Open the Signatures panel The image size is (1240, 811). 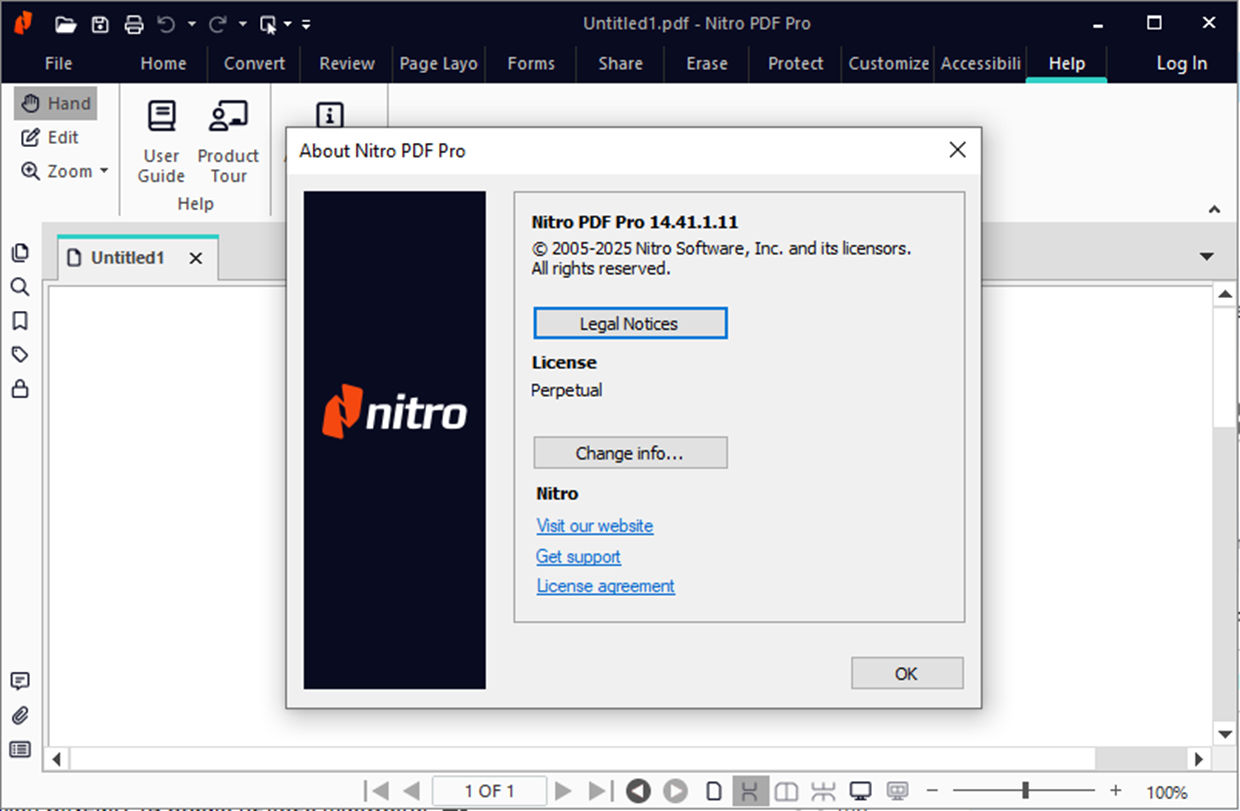point(20,354)
